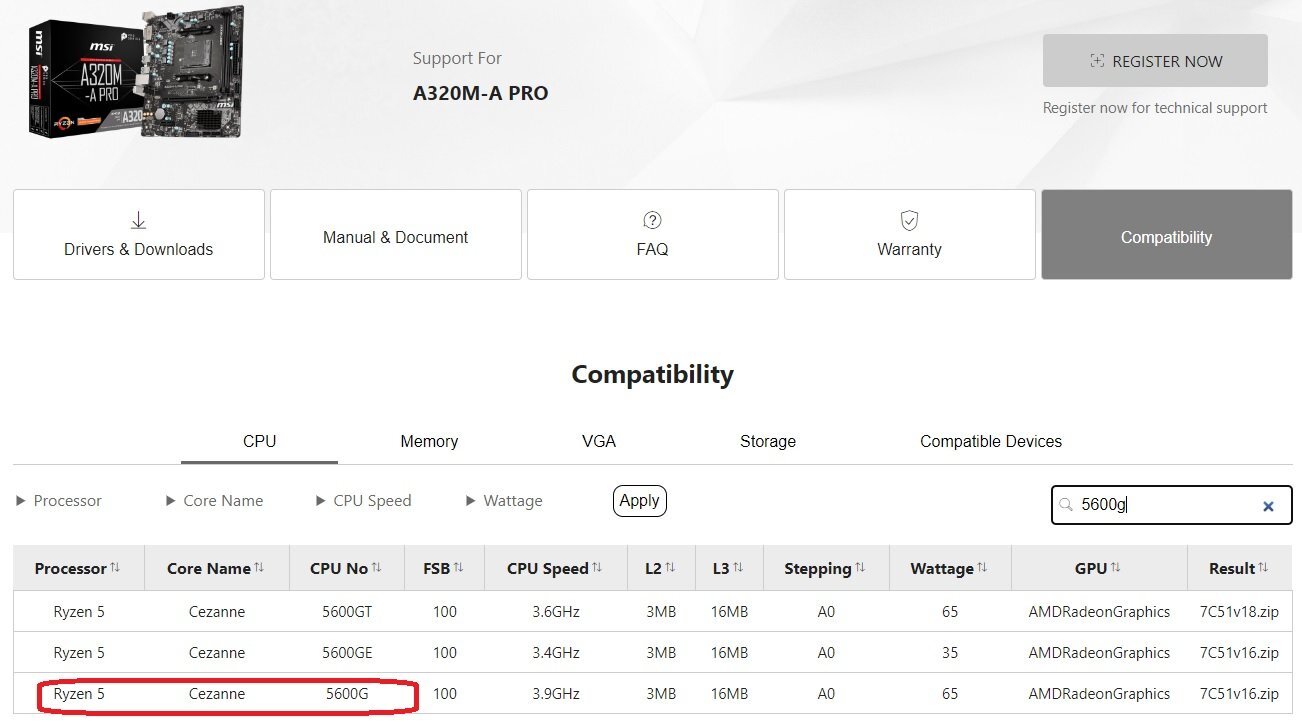The width and height of the screenshot is (1302, 723).
Task: Click 7C51v16.zip in the 5600GE row
Action: coord(1239,653)
